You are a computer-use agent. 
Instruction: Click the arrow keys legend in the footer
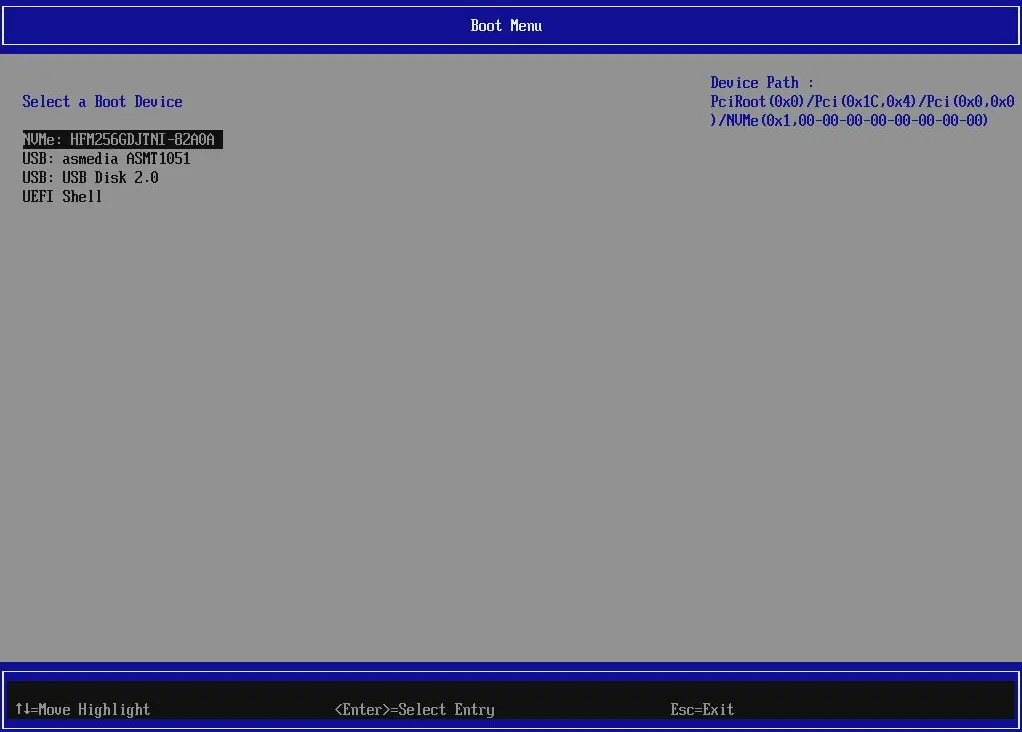24,709
